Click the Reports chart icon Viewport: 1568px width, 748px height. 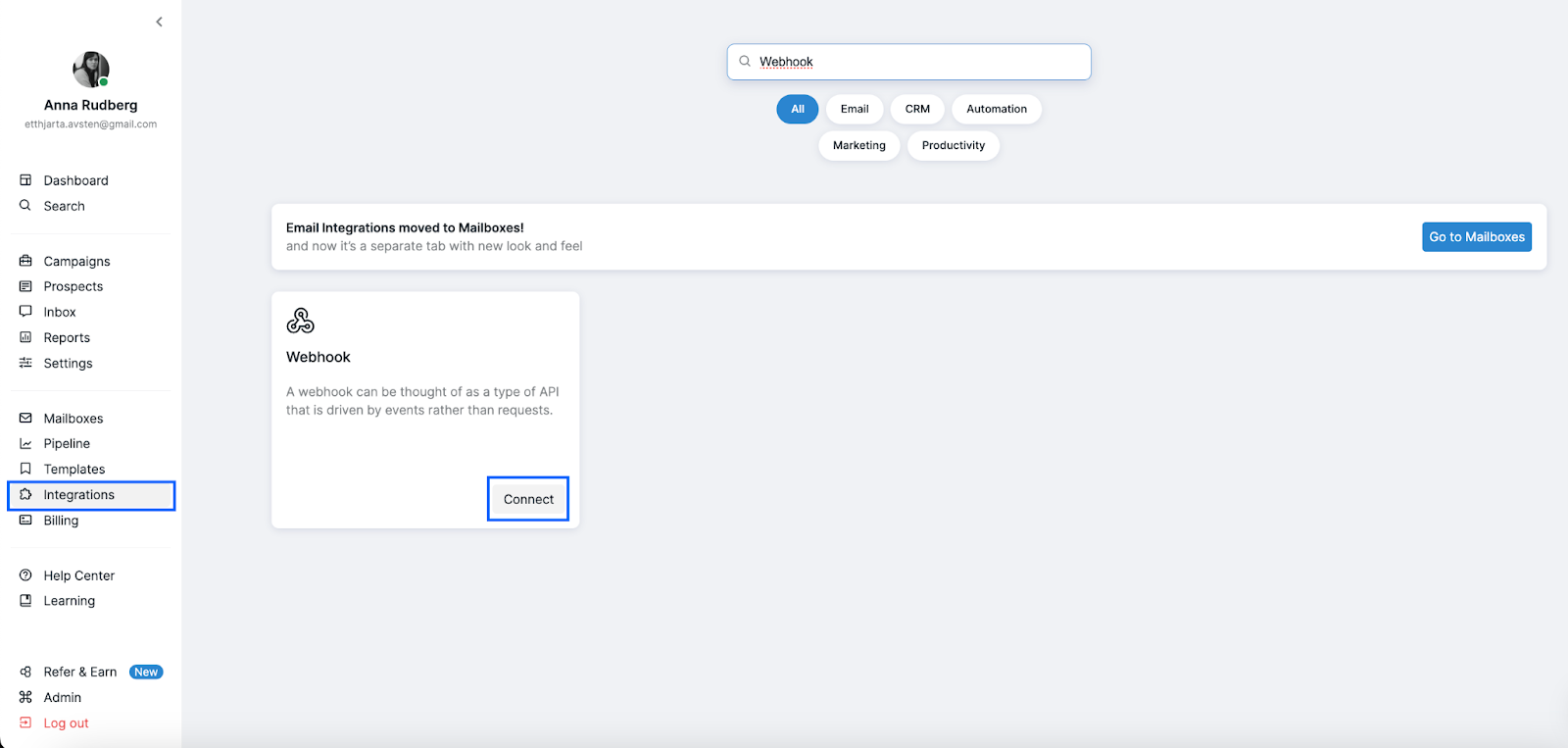click(x=25, y=337)
